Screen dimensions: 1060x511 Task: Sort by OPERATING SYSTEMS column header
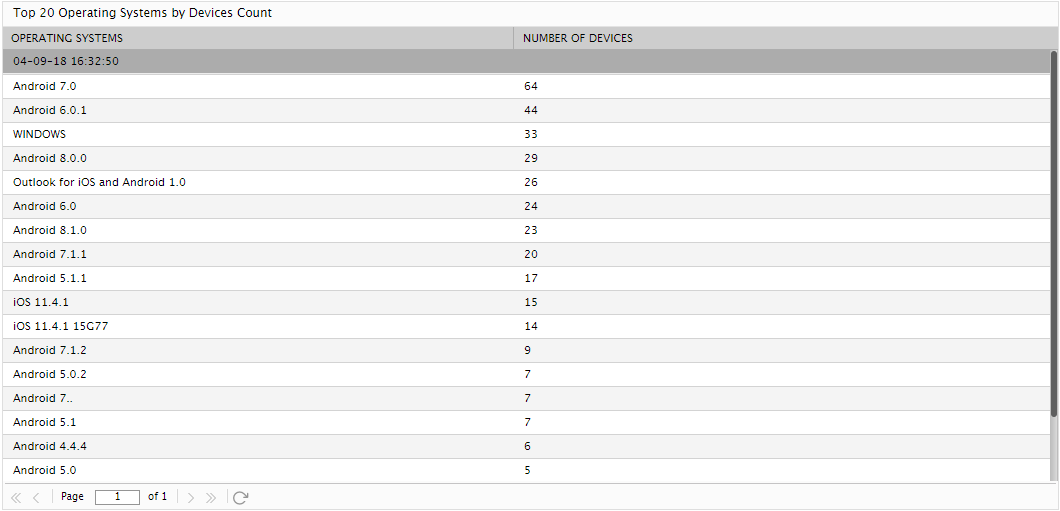[258, 38]
